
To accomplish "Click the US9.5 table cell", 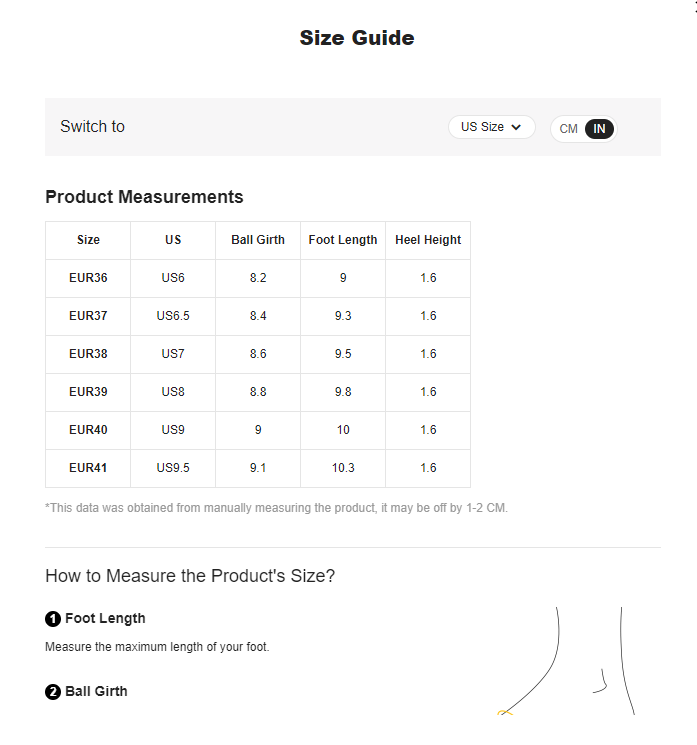I will pos(173,468).
